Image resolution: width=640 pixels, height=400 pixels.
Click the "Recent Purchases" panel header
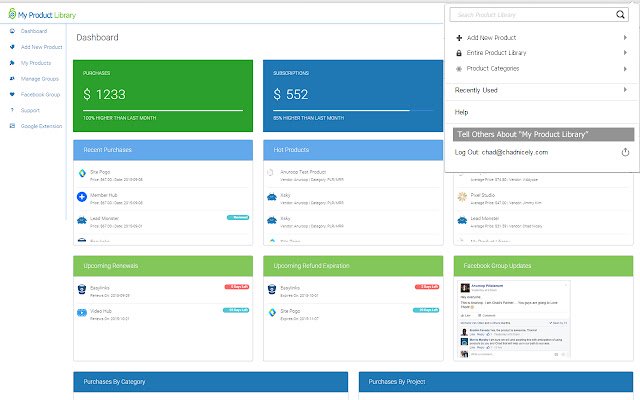(x=163, y=150)
